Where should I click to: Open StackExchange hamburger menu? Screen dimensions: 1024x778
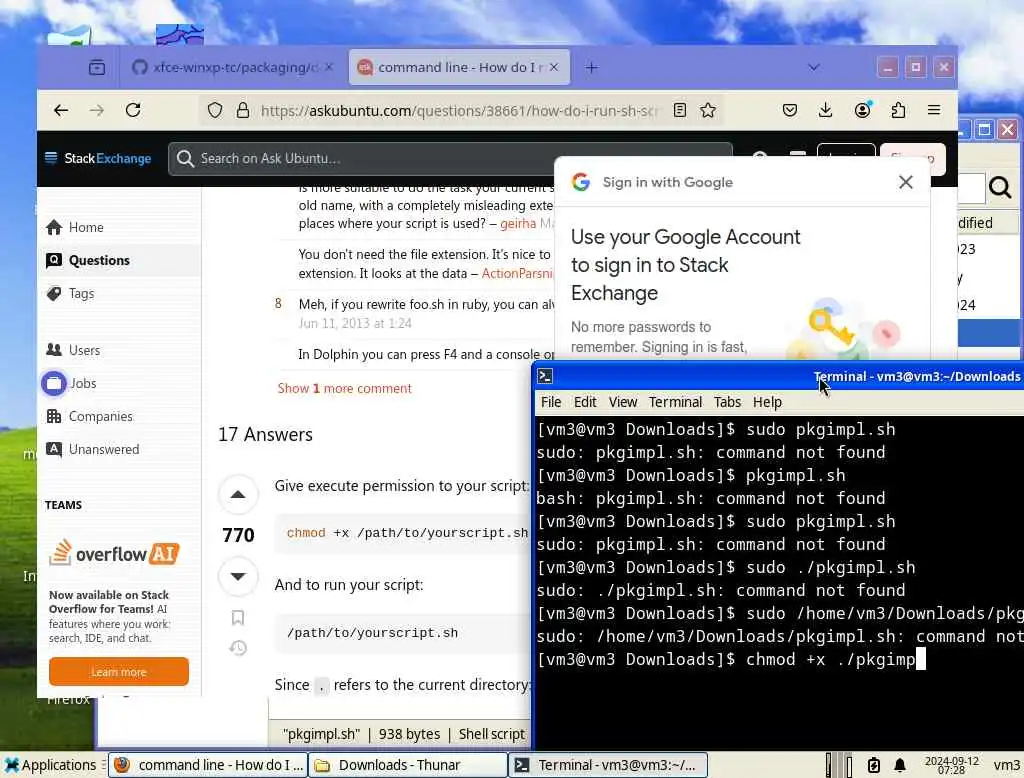(51, 157)
